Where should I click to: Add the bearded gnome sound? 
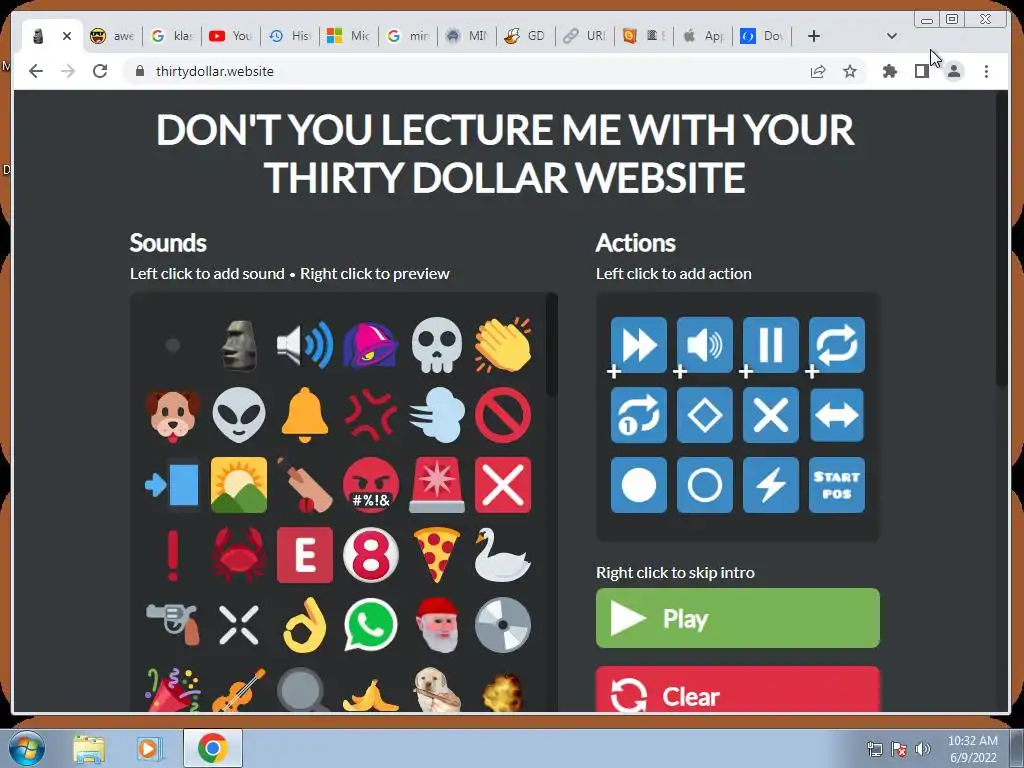click(437, 625)
